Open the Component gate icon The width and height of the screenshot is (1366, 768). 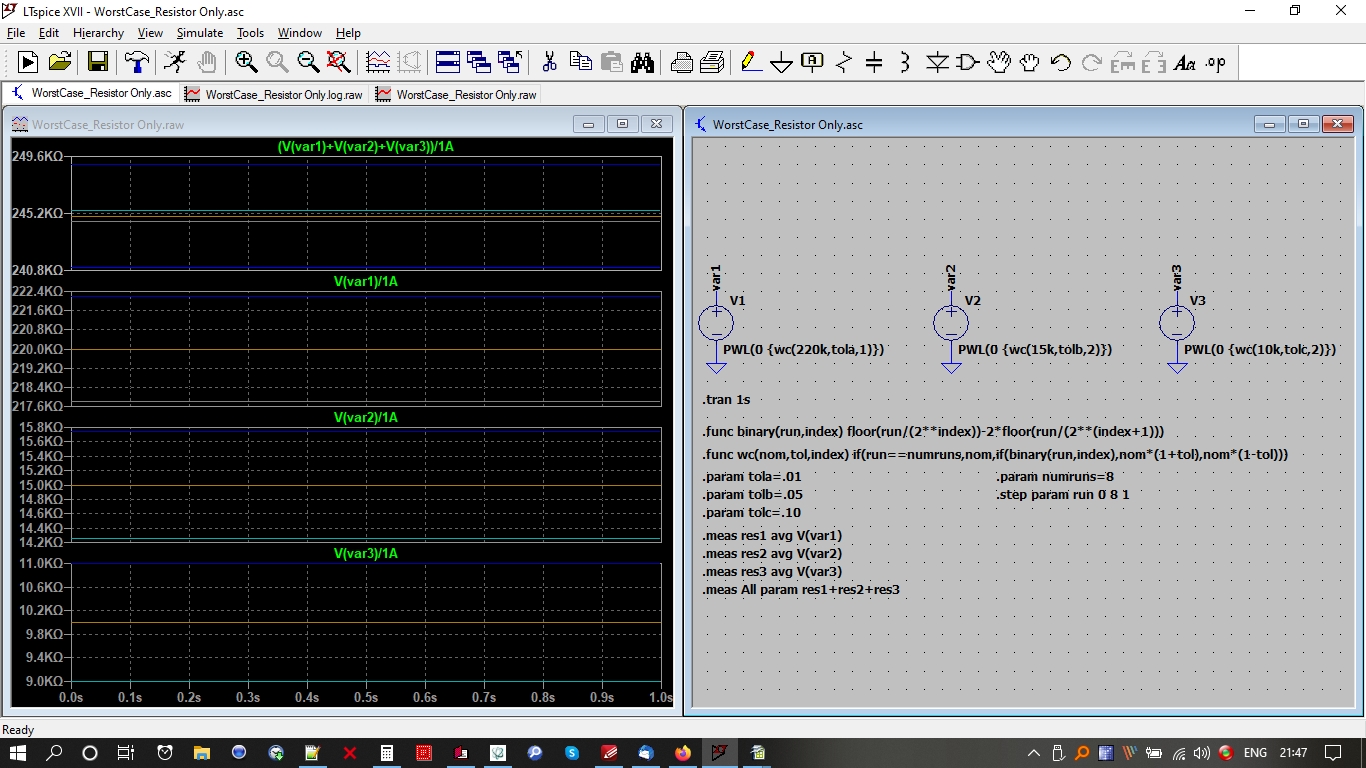click(967, 63)
